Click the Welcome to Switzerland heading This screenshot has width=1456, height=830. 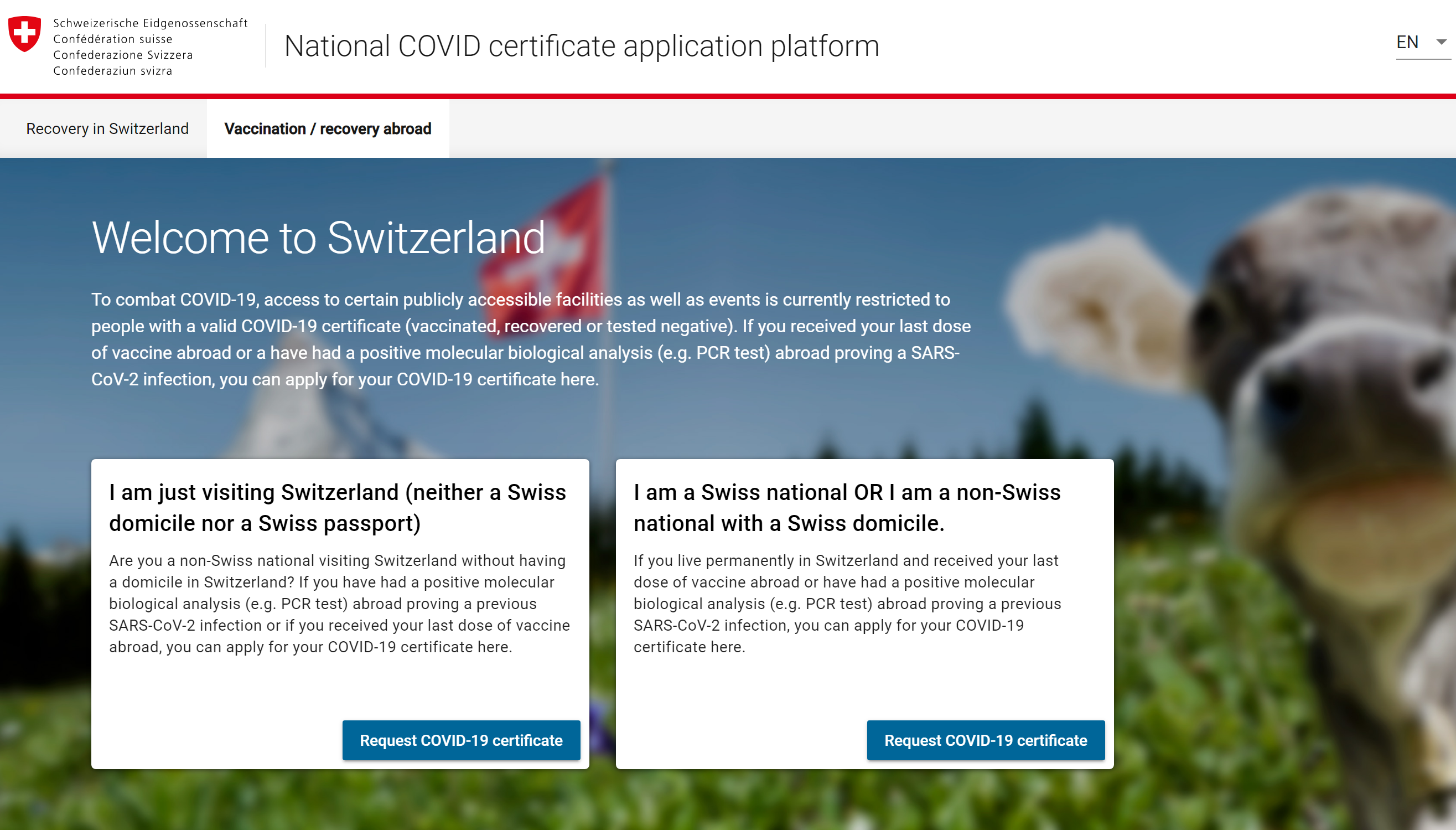pyautogui.click(x=318, y=238)
